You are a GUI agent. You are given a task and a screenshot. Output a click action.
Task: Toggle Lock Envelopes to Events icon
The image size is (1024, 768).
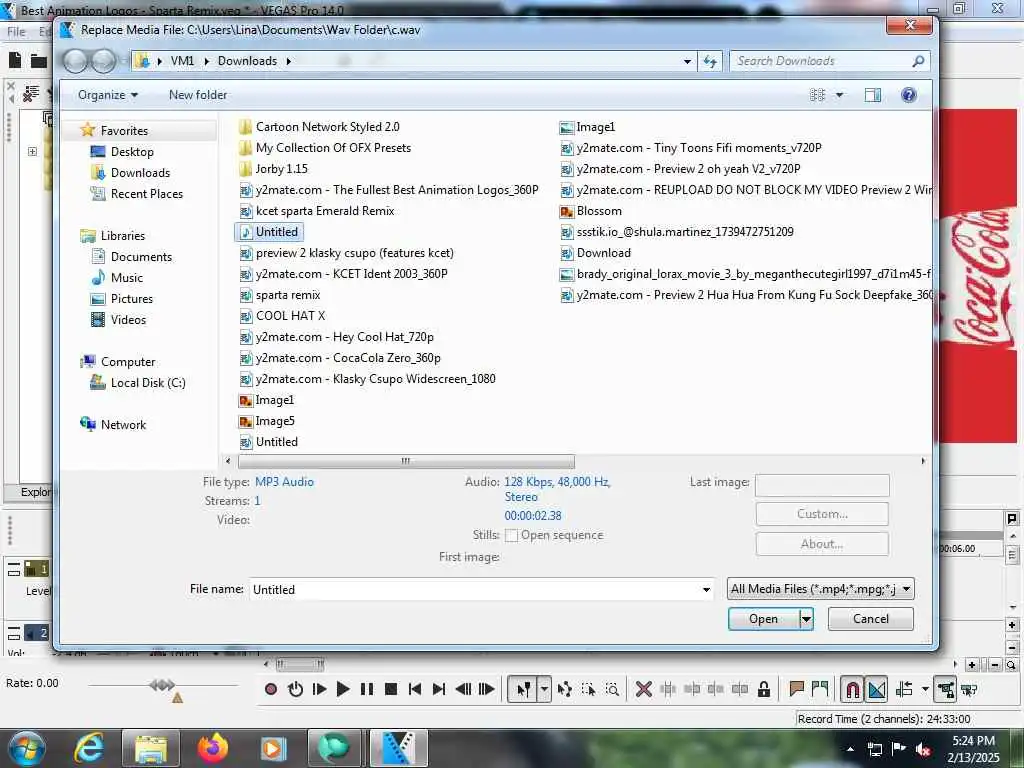tap(945, 689)
